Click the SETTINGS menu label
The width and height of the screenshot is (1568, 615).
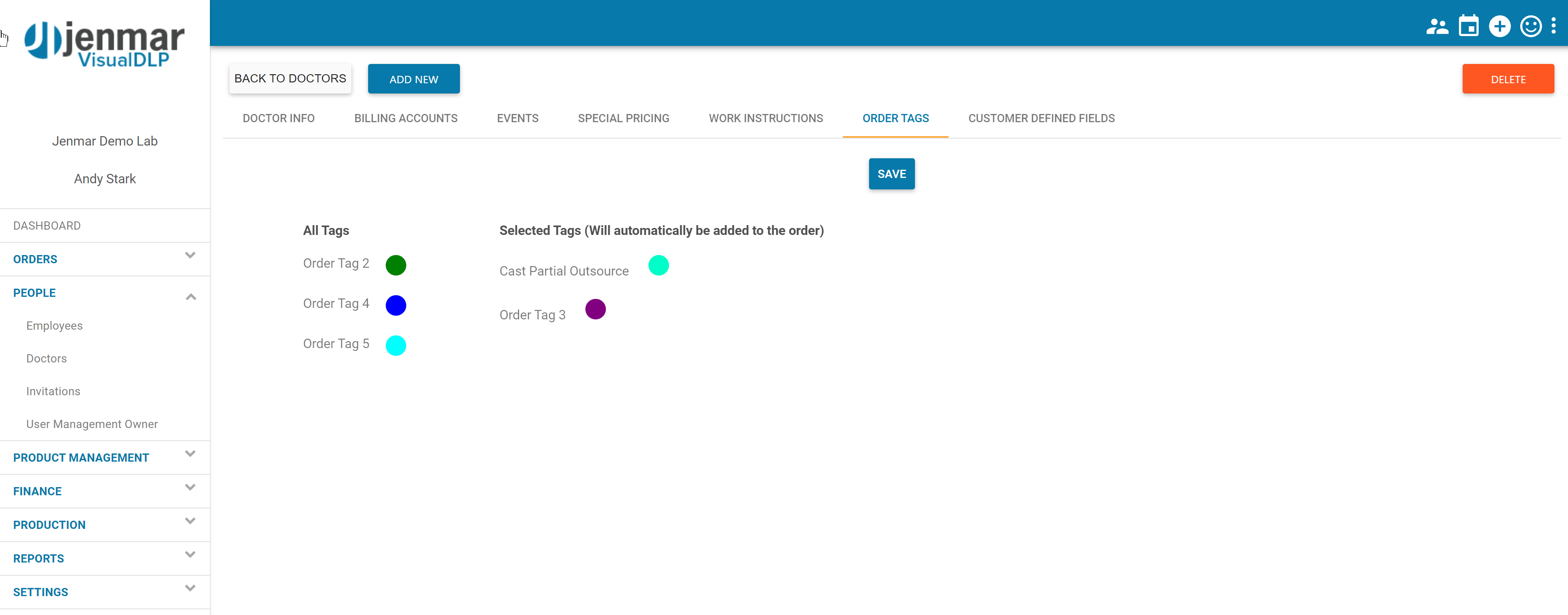40,592
